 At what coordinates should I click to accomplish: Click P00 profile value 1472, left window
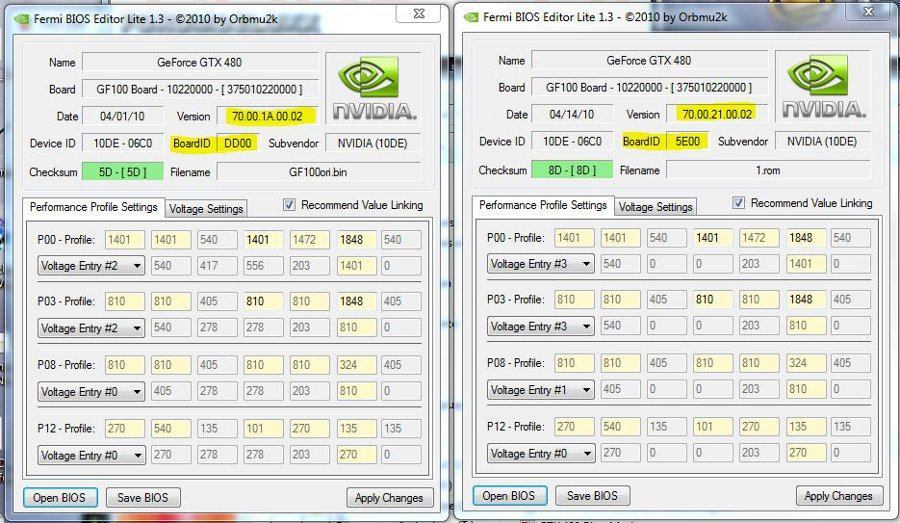[x=309, y=239]
